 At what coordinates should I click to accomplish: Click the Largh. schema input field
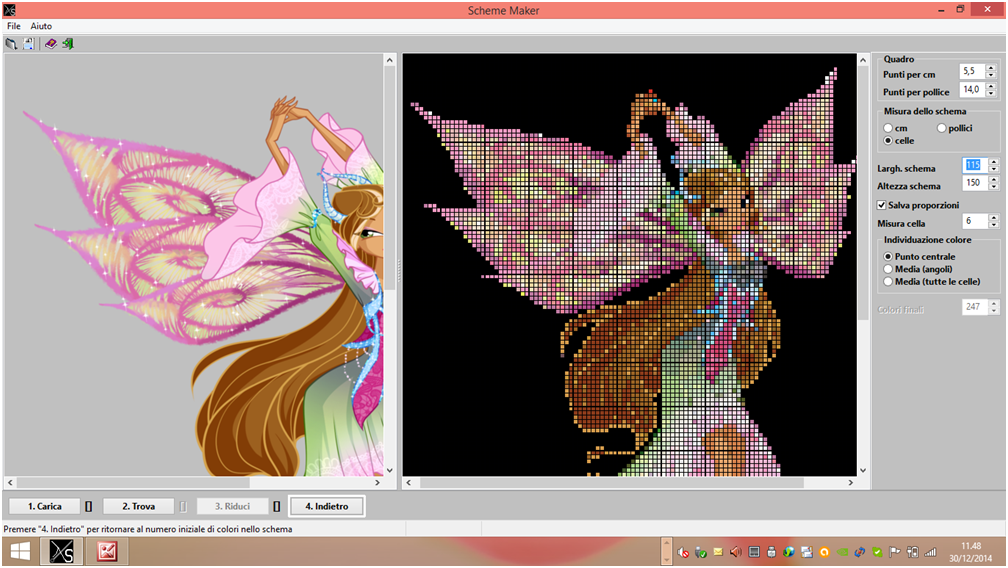[975, 165]
